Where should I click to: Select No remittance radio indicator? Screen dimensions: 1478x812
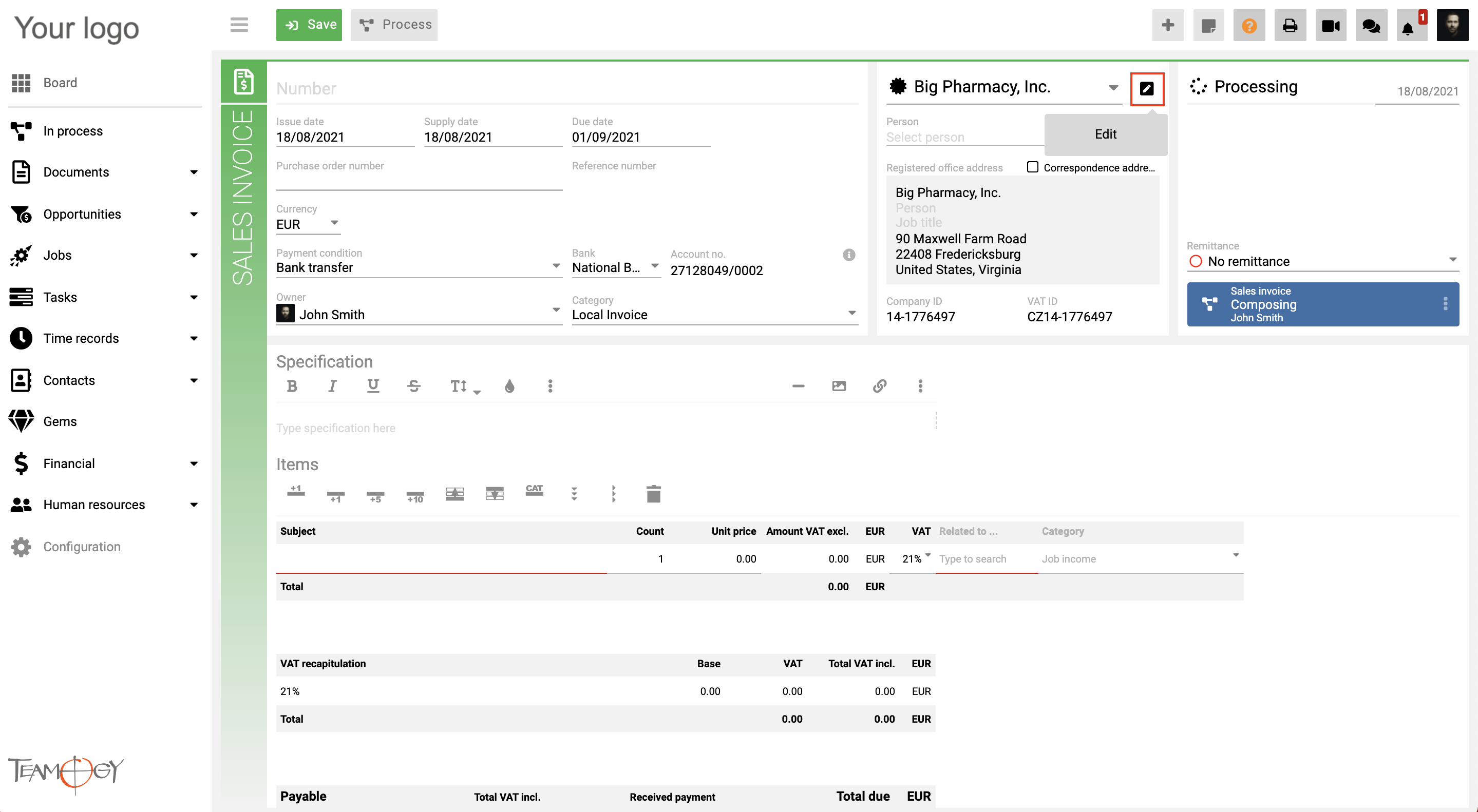1196,261
